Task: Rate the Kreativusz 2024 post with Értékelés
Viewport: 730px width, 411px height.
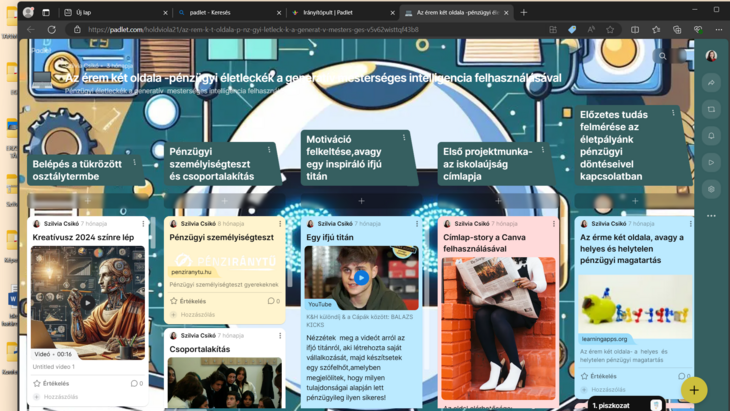Action: 51,384
